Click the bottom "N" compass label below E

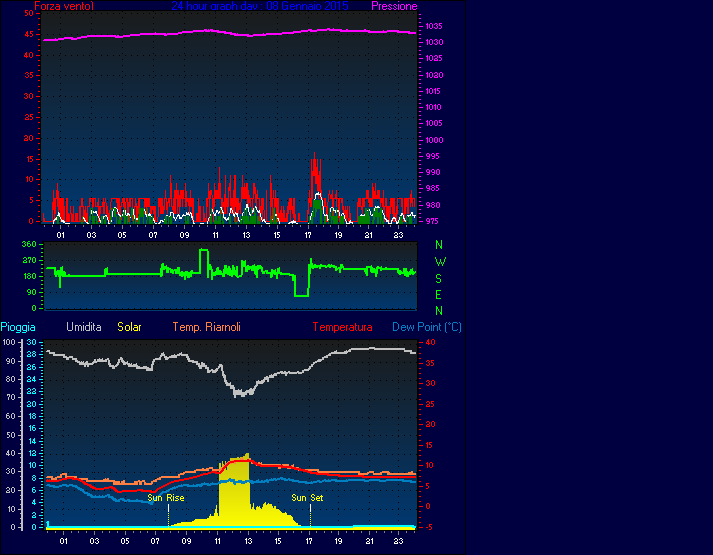[x=439, y=311]
